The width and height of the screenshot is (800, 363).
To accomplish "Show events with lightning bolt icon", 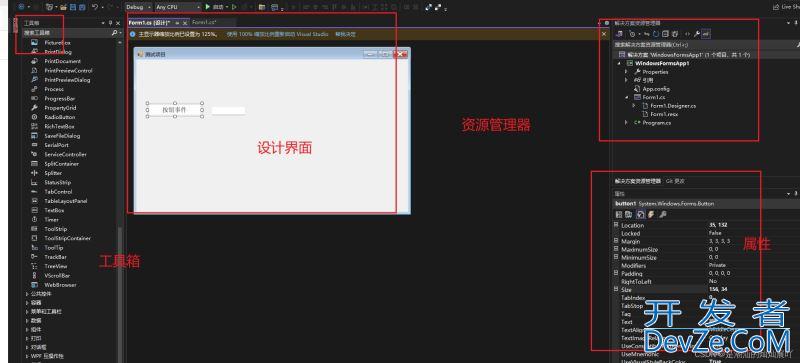I will coord(651,214).
